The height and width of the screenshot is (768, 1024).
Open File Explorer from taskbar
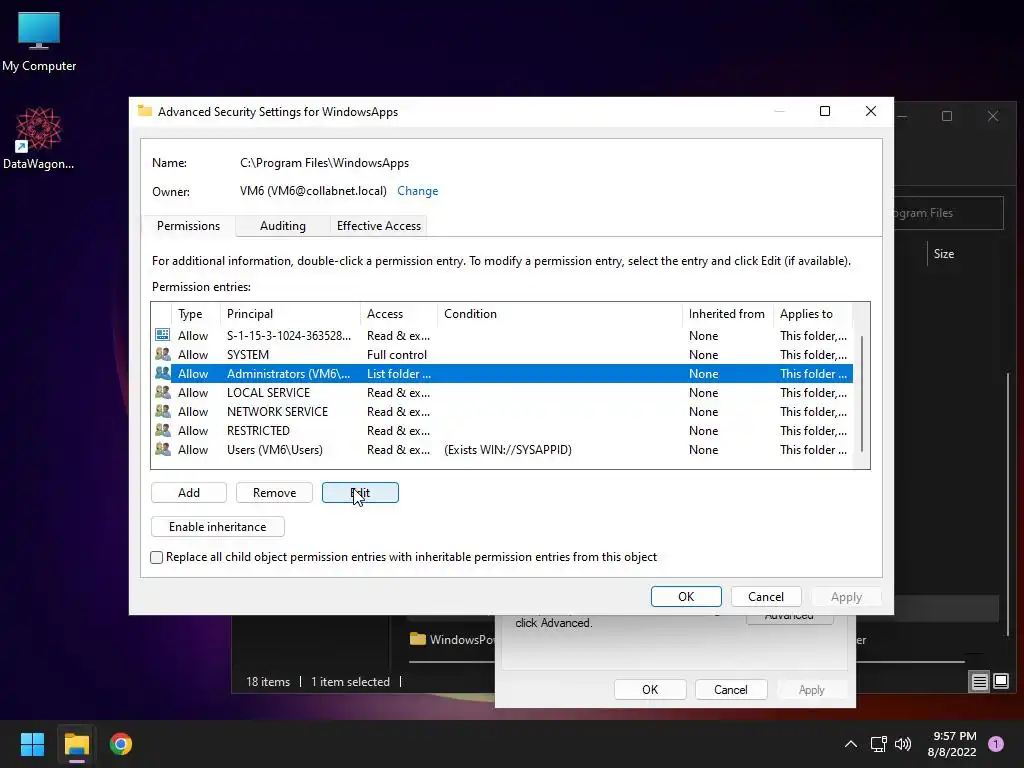(x=76, y=744)
